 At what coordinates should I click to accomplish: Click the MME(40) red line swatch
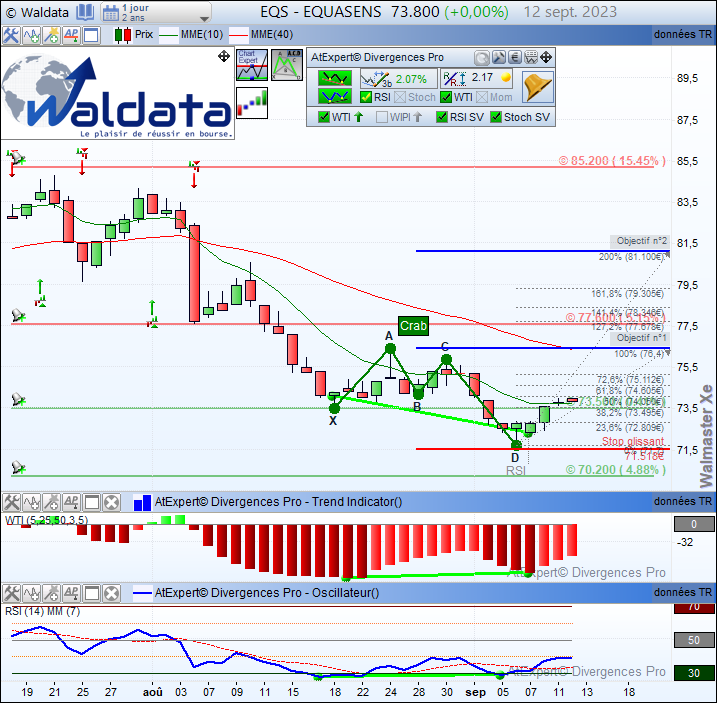pyautogui.click(x=238, y=35)
